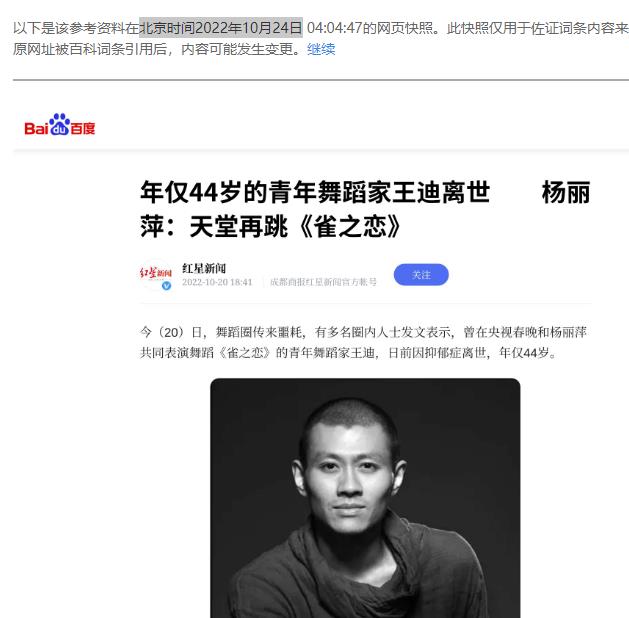Click the opening paragraph starting 今（20）日
The image size is (629, 618).
363,342
